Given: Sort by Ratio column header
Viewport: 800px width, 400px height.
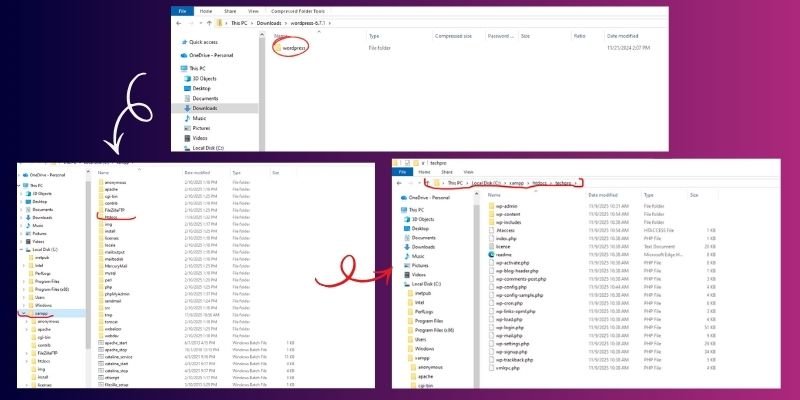Looking at the screenshot, I should 579,36.
